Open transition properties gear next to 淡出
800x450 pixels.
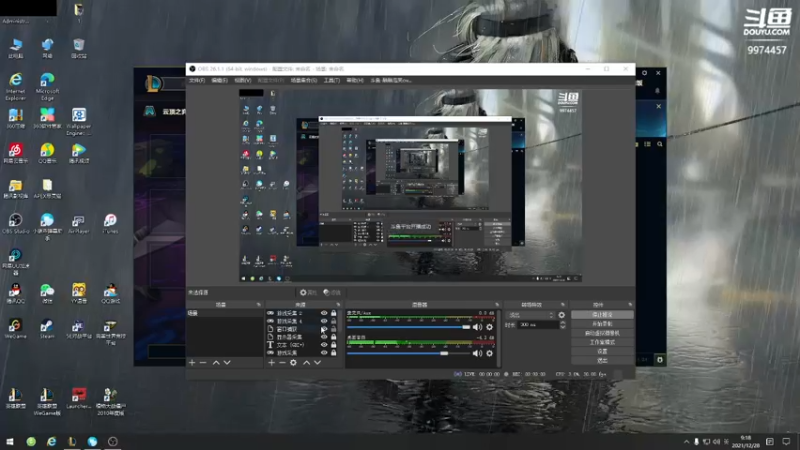click(x=562, y=315)
